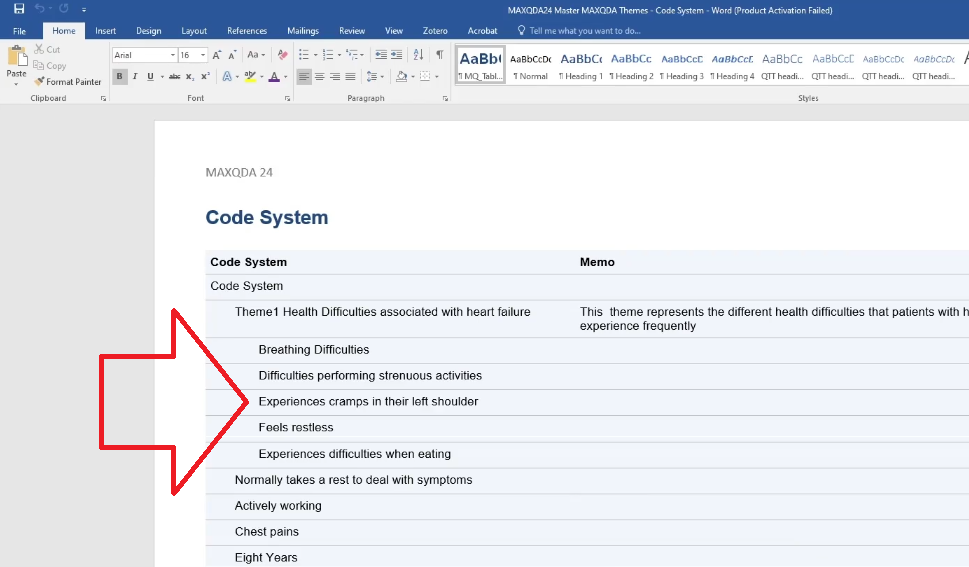The height and width of the screenshot is (567, 969).
Task: Switch to the Insert ribbon tab
Action: [x=105, y=31]
